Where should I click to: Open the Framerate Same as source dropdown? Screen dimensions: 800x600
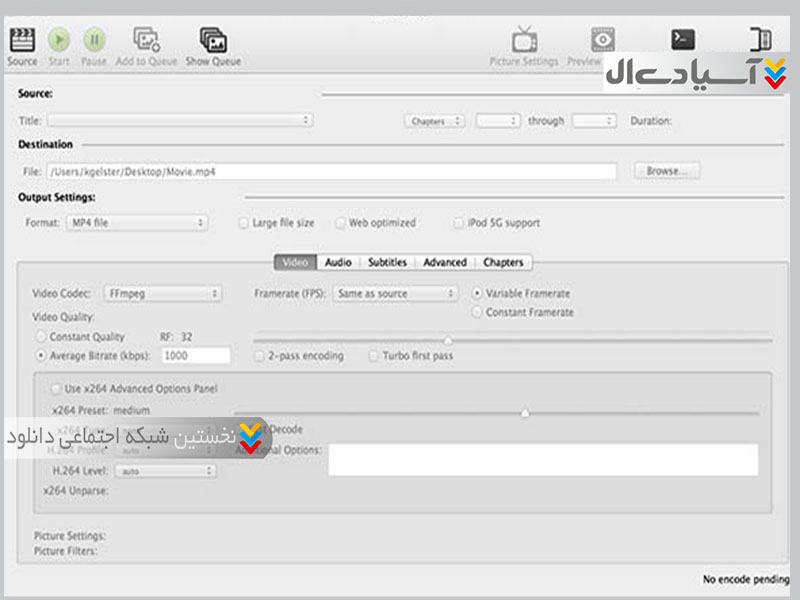click(396, 294)
